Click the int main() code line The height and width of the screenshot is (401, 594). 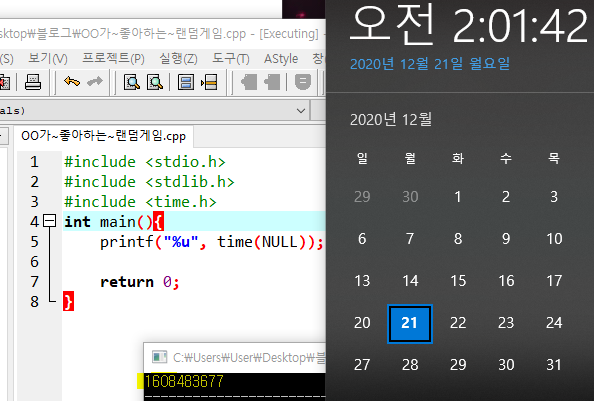click(x=114, y=222)
